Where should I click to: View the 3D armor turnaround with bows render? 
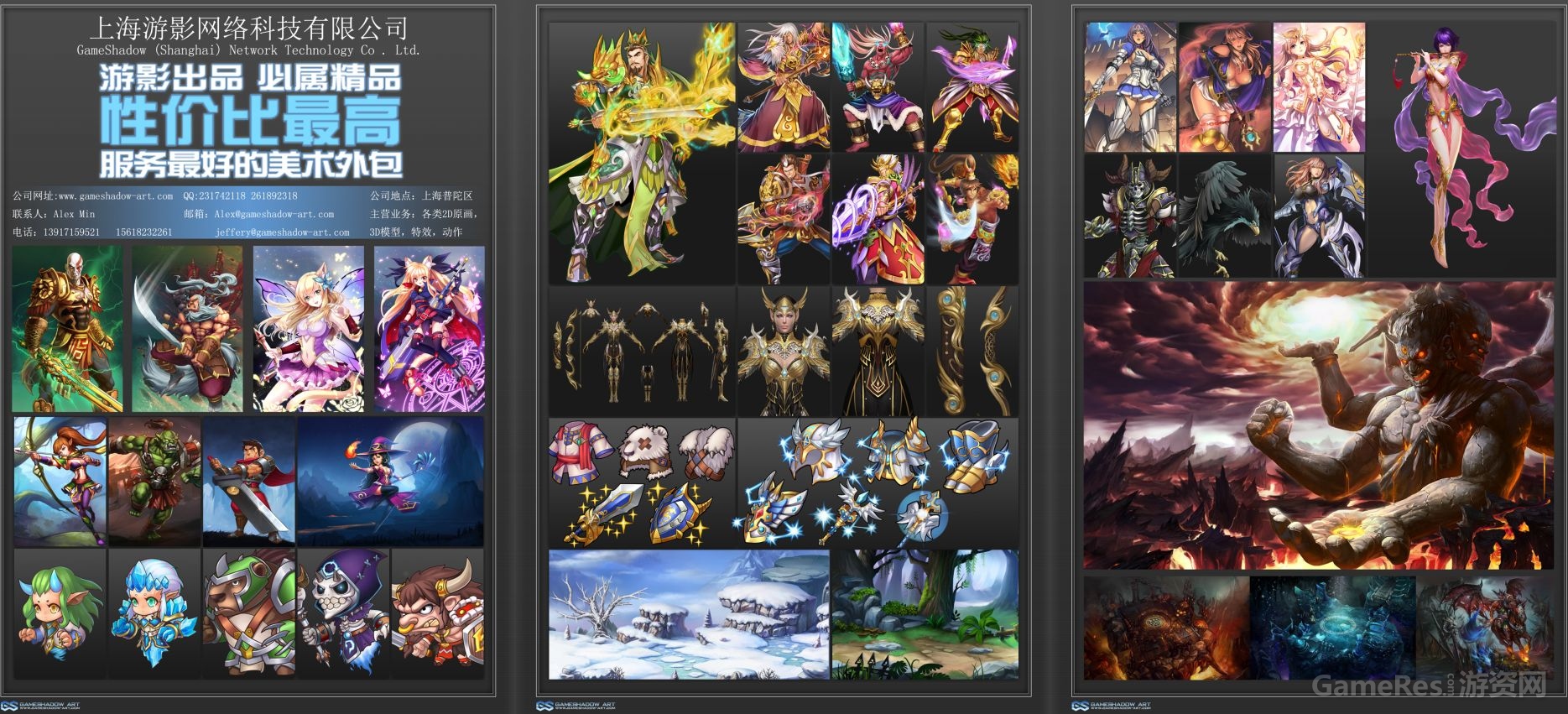click(x=642, y=352)
